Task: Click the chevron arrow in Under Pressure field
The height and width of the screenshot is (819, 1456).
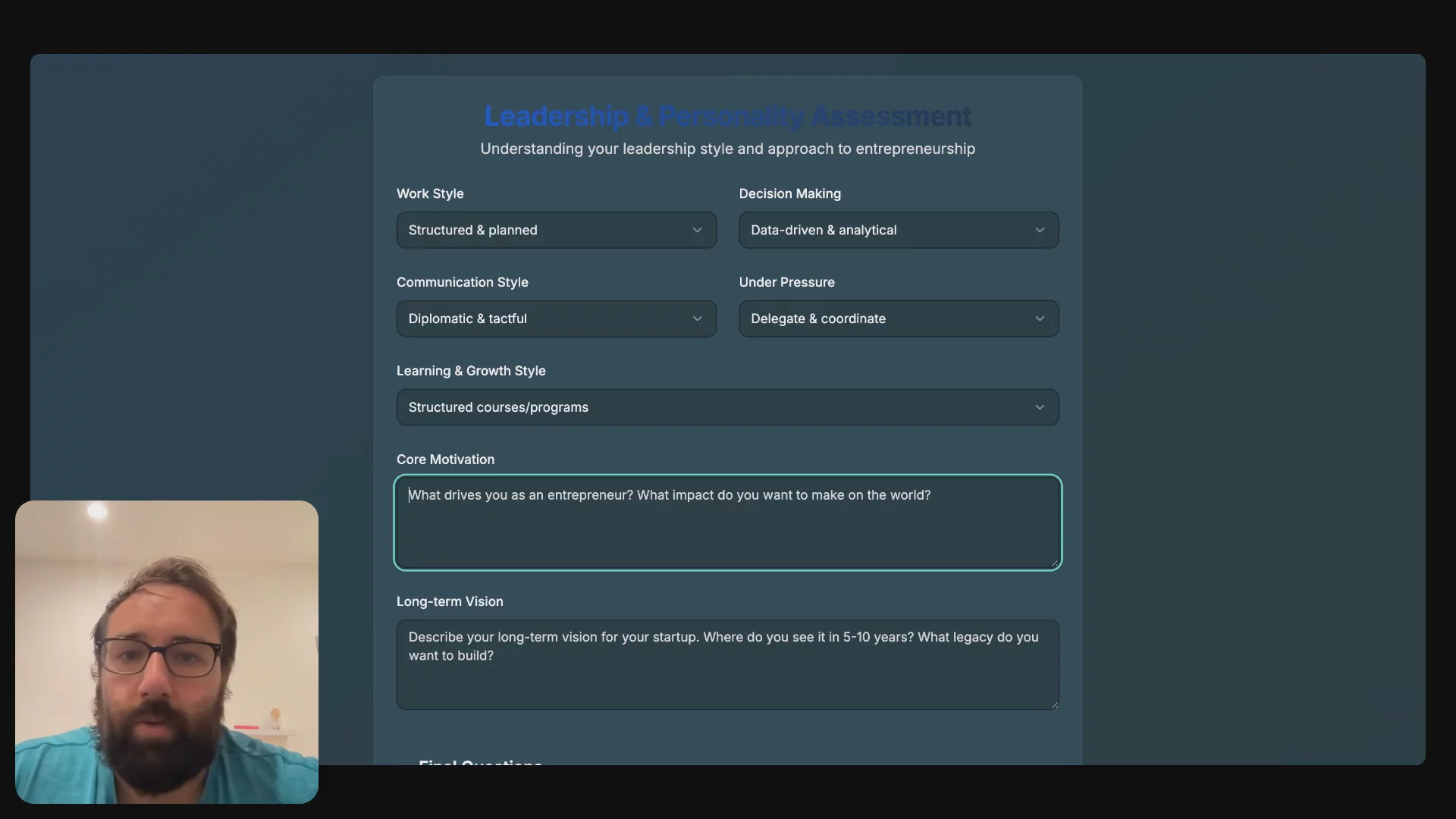Action: pyautogui.click(x=1040, y=319)
